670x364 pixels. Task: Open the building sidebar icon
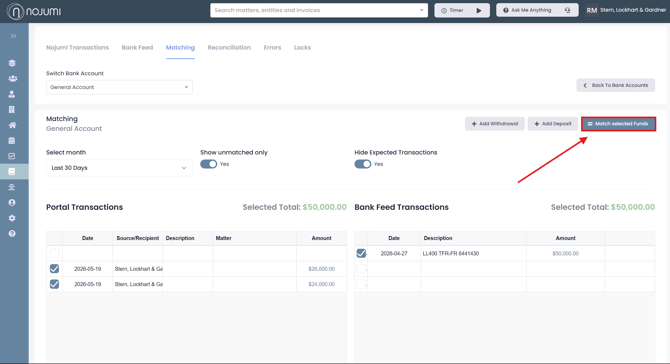[12, 110]
